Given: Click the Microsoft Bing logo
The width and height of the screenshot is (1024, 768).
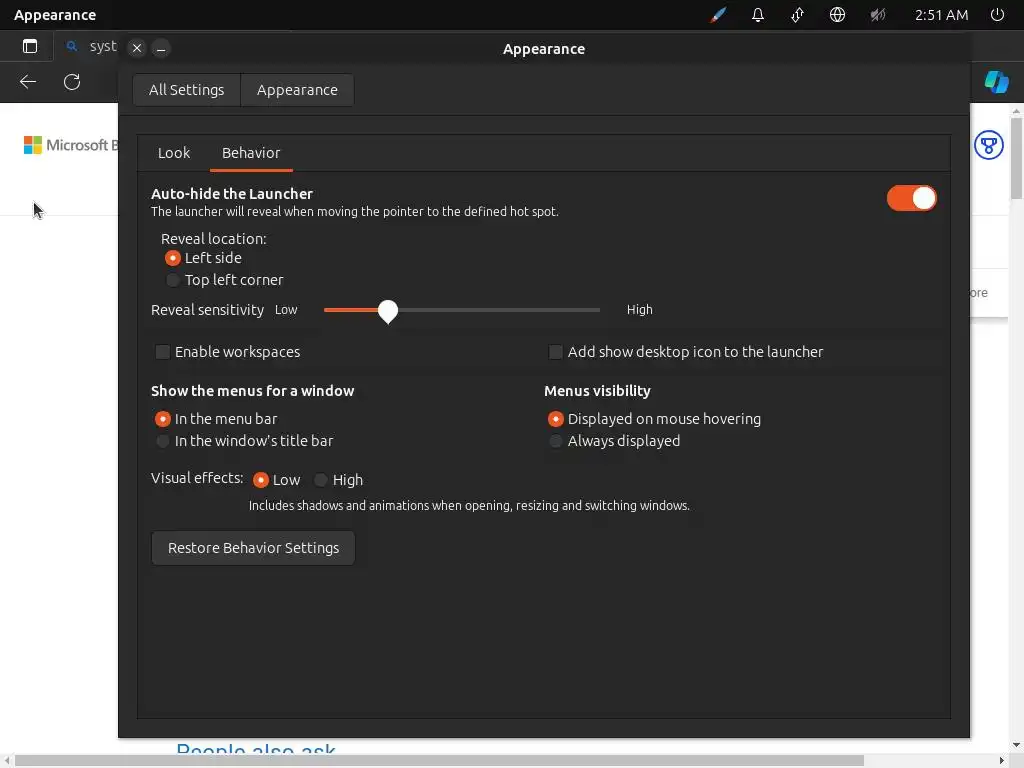Looking at the screenshot, I should [x=71, y=145].
